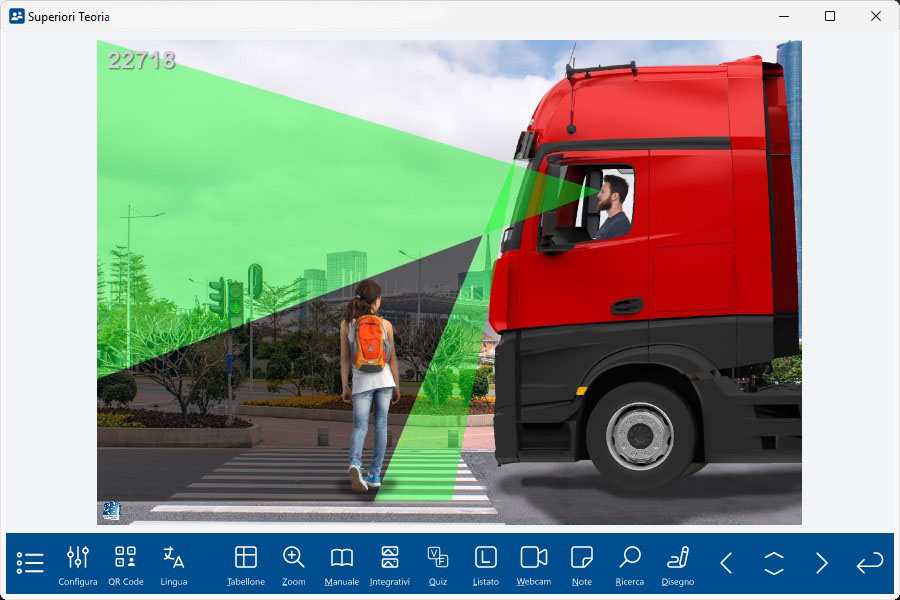Viewport: 900px width, 600px height.
Task: Turn on the Webcam
Action: (x=534, y=565)
